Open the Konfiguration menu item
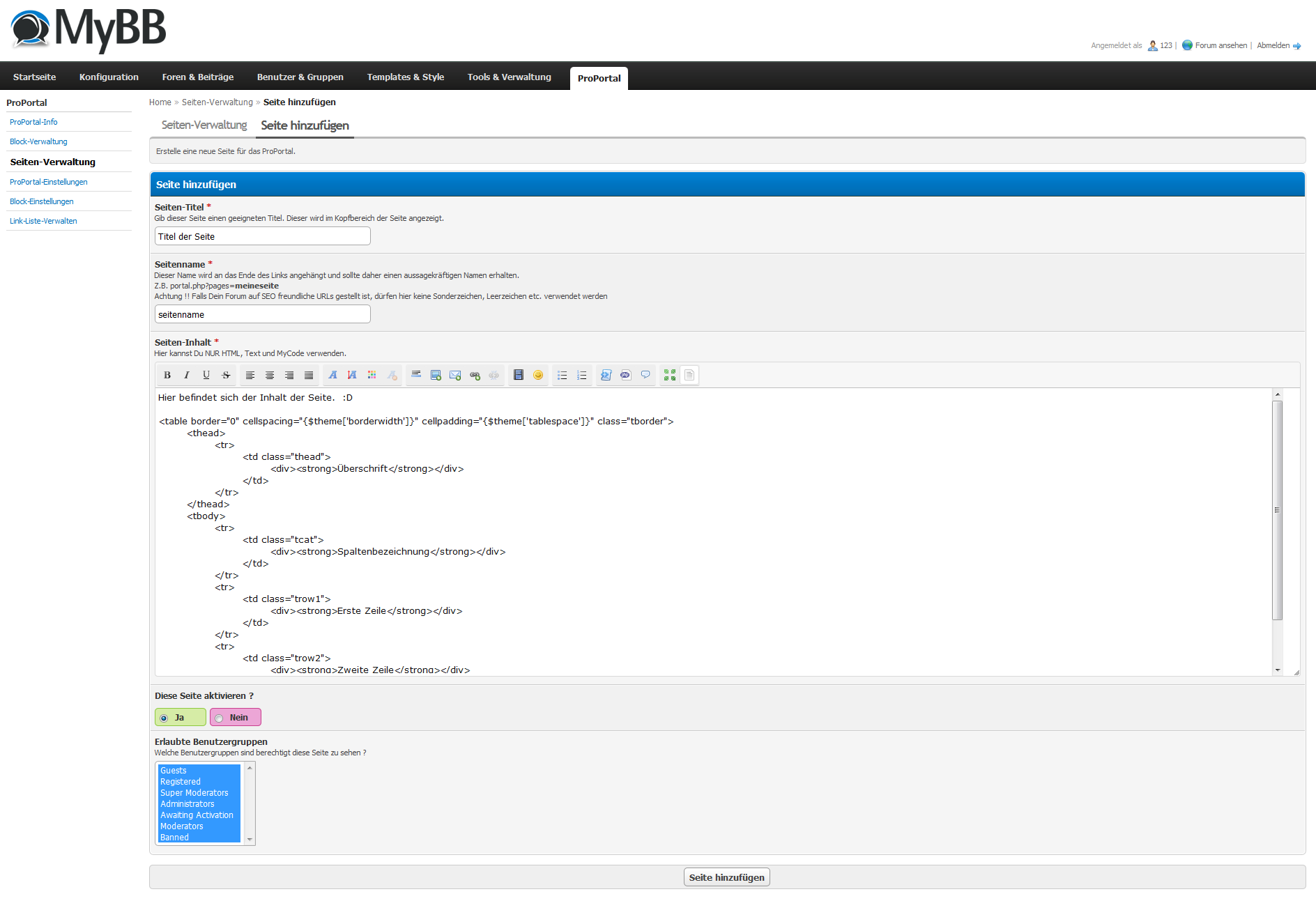 click(x=109, y=77)
